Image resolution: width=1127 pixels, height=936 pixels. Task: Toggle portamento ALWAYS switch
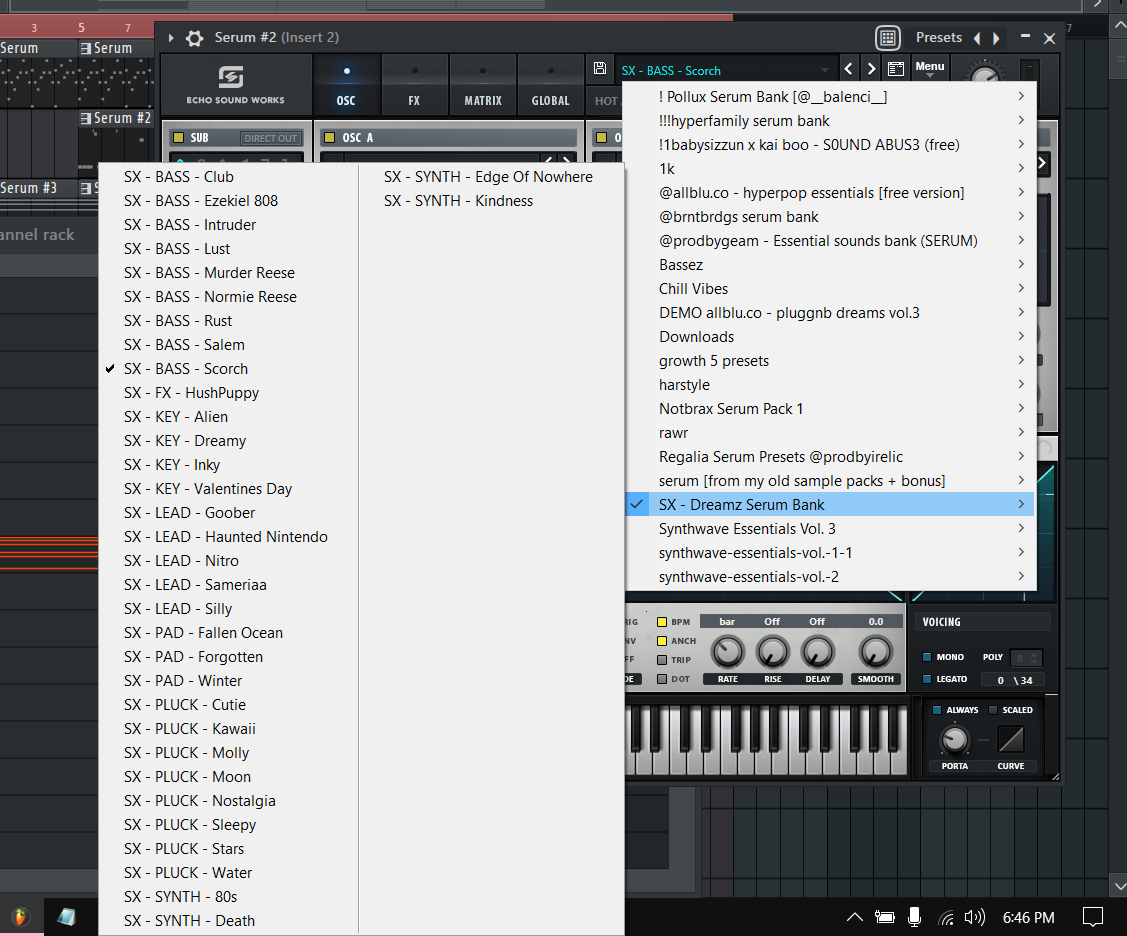937,710
